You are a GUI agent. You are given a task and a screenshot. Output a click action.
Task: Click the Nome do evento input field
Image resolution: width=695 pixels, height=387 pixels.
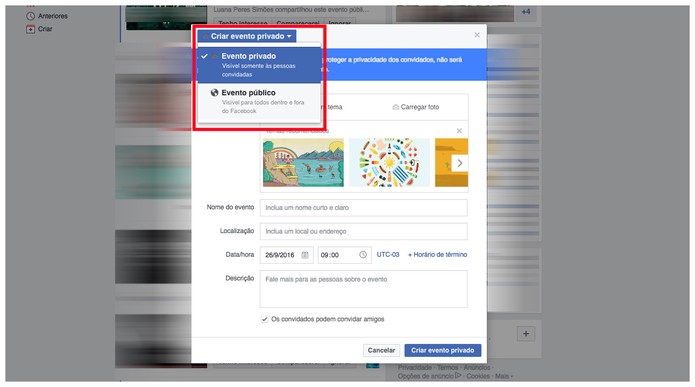coord(363,207)
